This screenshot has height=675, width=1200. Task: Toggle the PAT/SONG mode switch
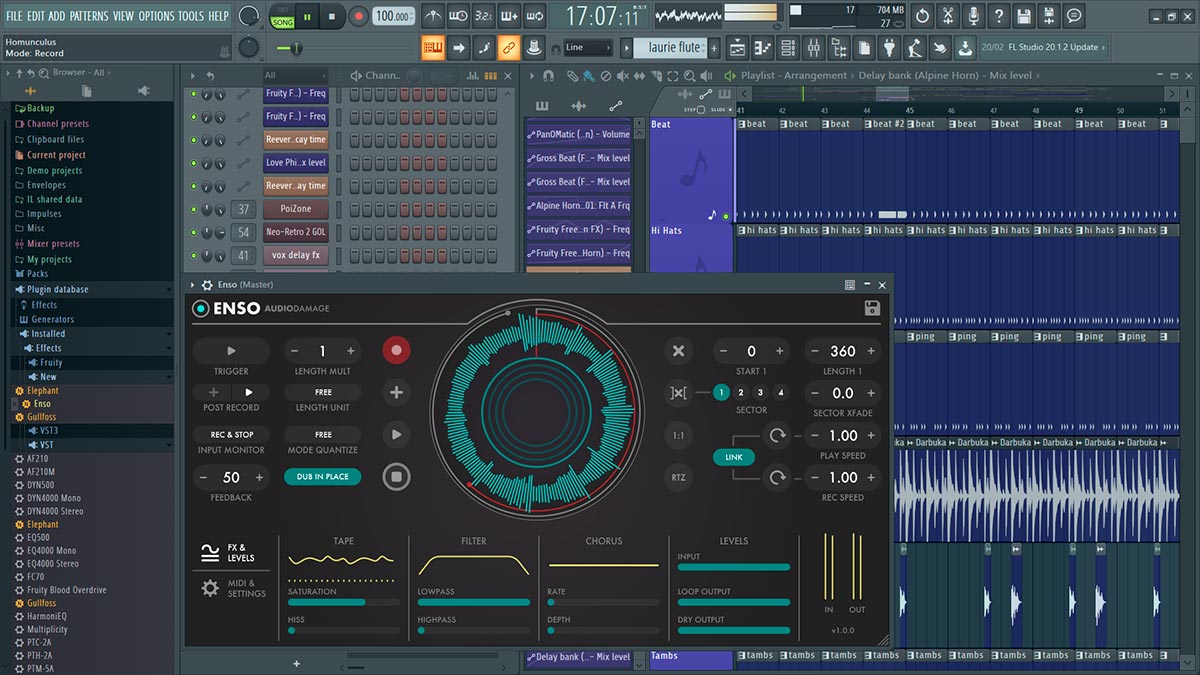pyautogui.click(x=283, y=16)
